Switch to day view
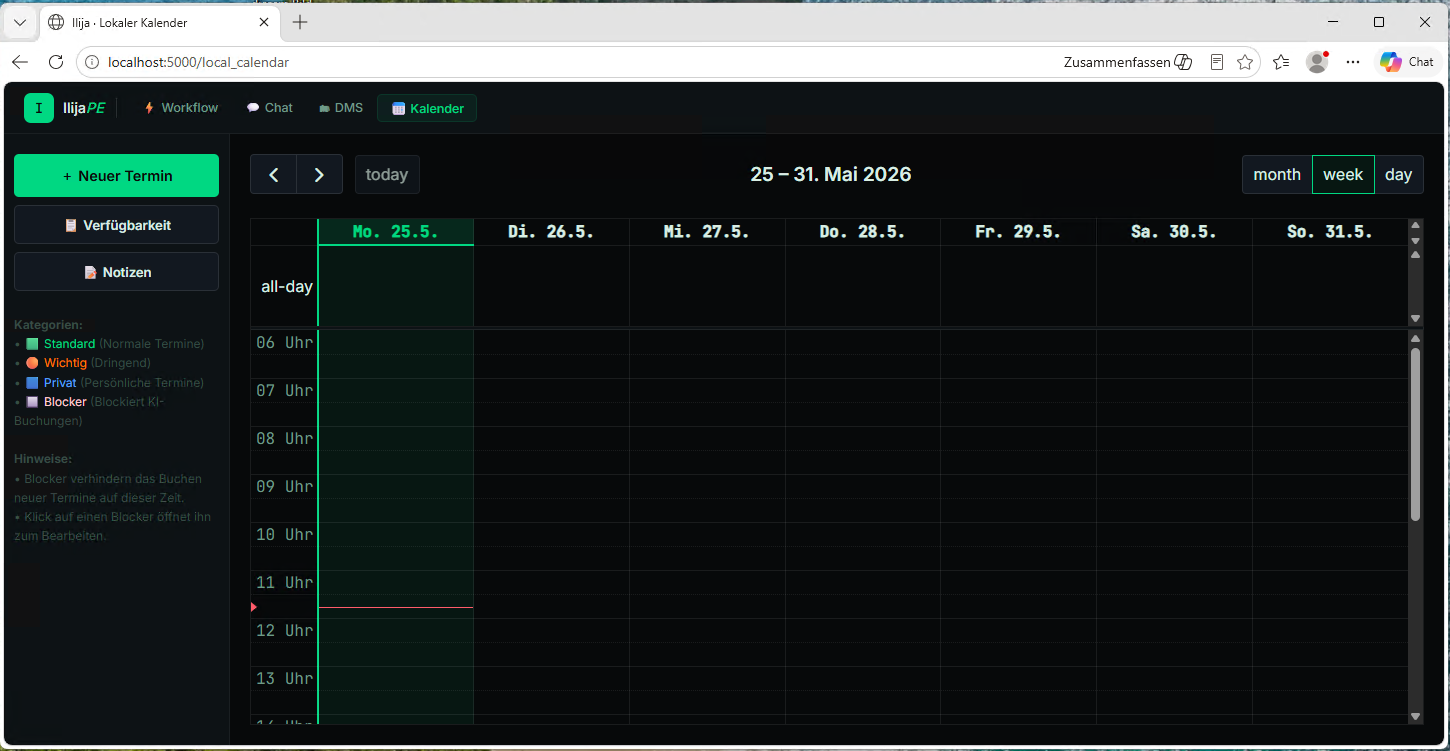Viewport: 1450px width, 751px height. (1399, 174)
